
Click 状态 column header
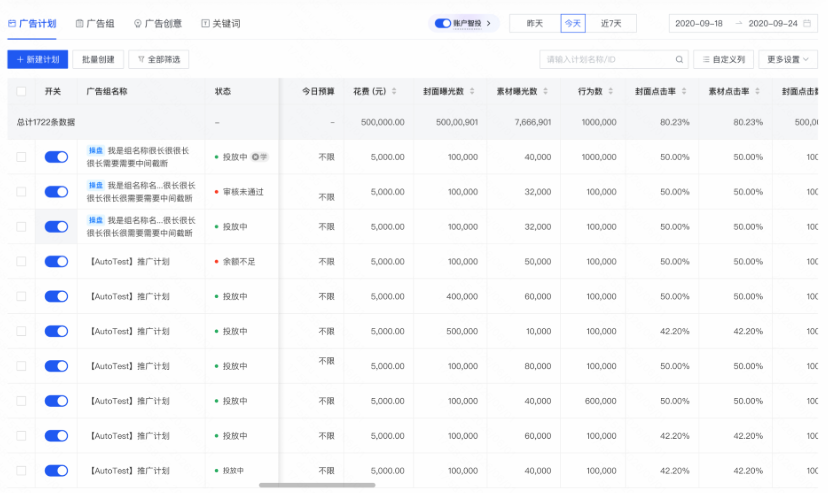tap(222, 91)
